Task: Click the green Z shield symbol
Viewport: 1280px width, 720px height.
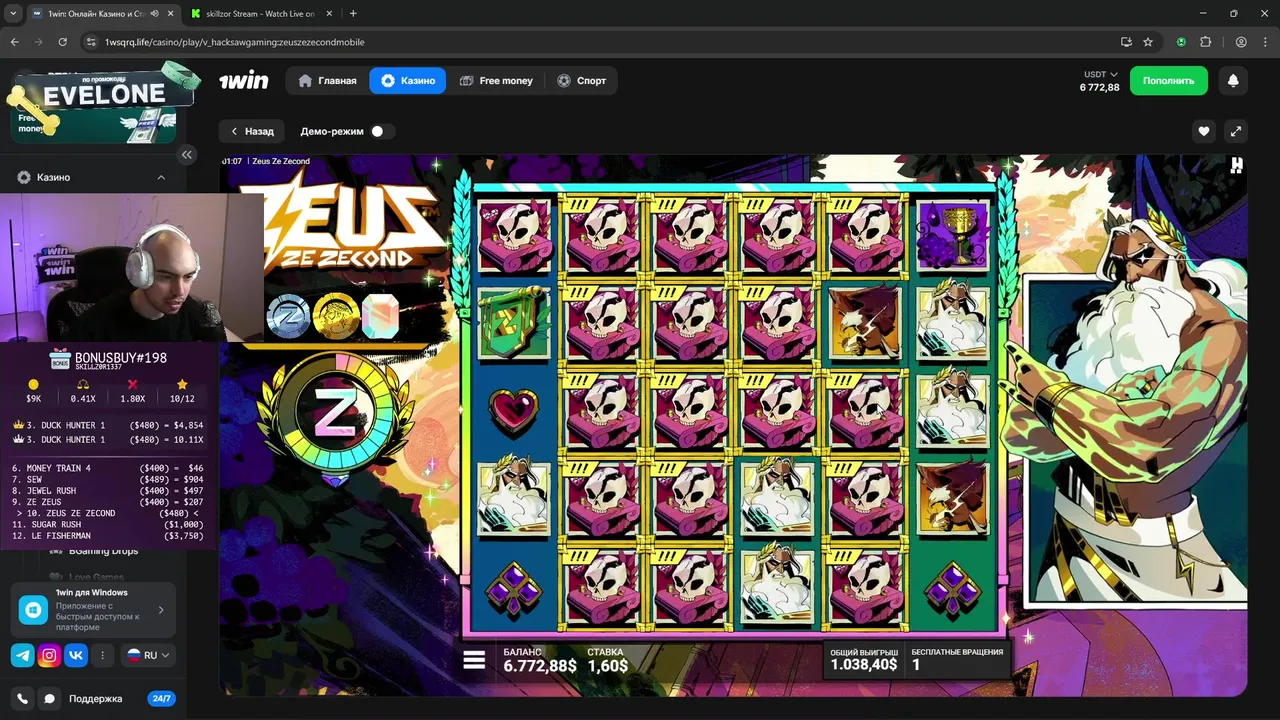Action: click(x=515, y=322)
